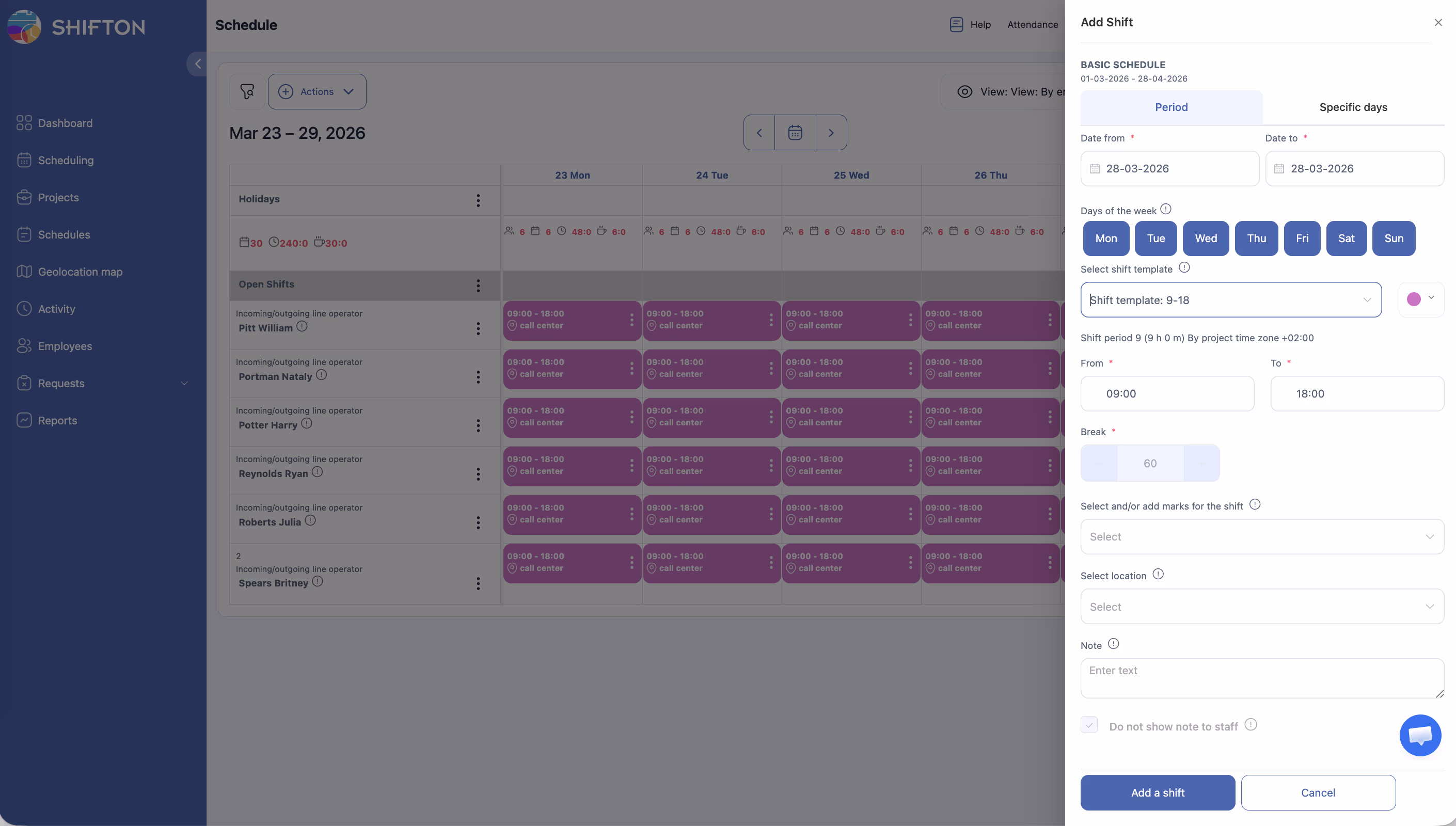Click info icon next to Pitt William
Viewport: 1456px width, 826px height.
(x=302, y=326)
